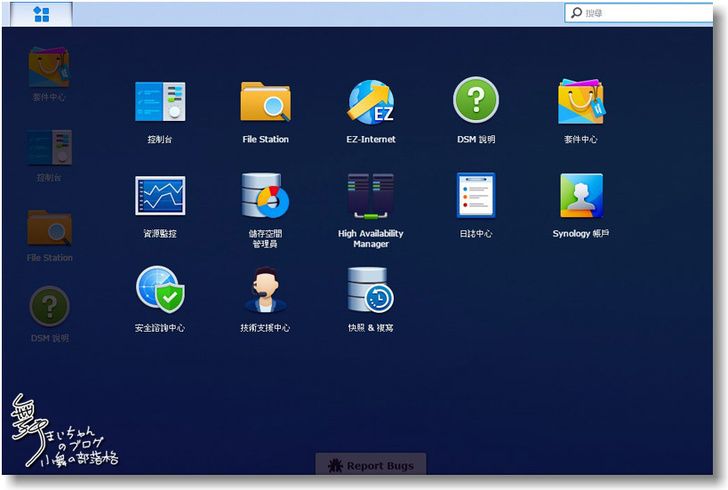728x490 pixels.
Task: Open 技術支援中心 support center
Action: 265,290
